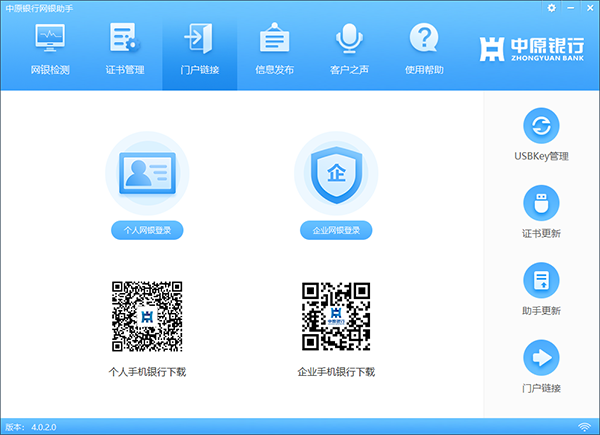Click 个人网银登录 button
The width and height of the screenshot is (600, 435).
pyautogui.click(x=147, y=230)
